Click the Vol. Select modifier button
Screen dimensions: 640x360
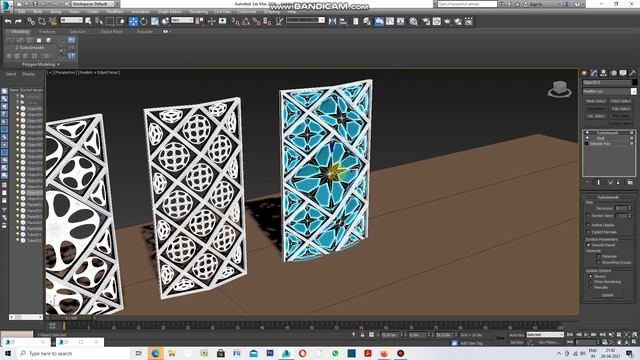[x=596, y=116]
